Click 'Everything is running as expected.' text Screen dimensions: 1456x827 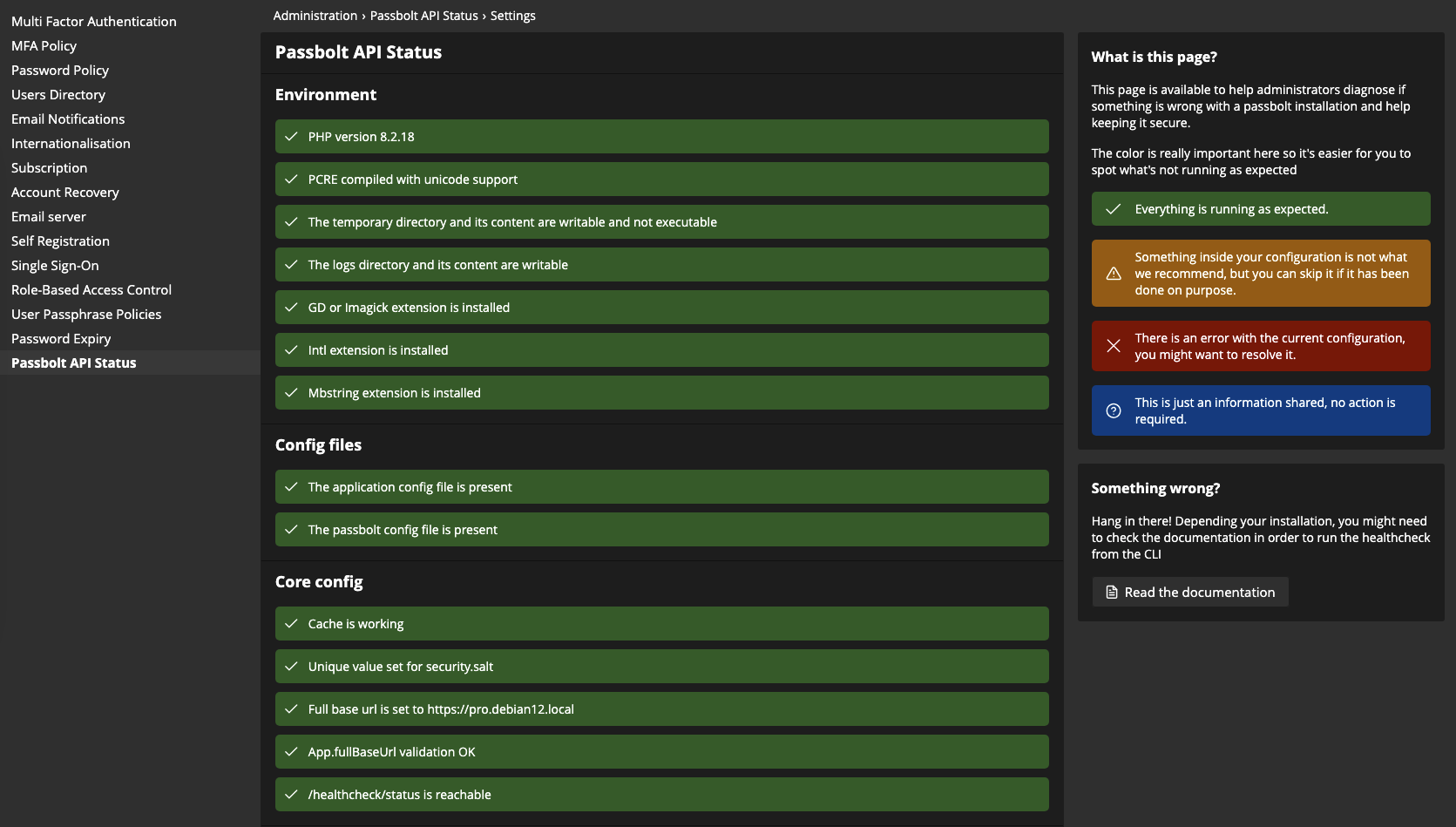point(1232,209)
